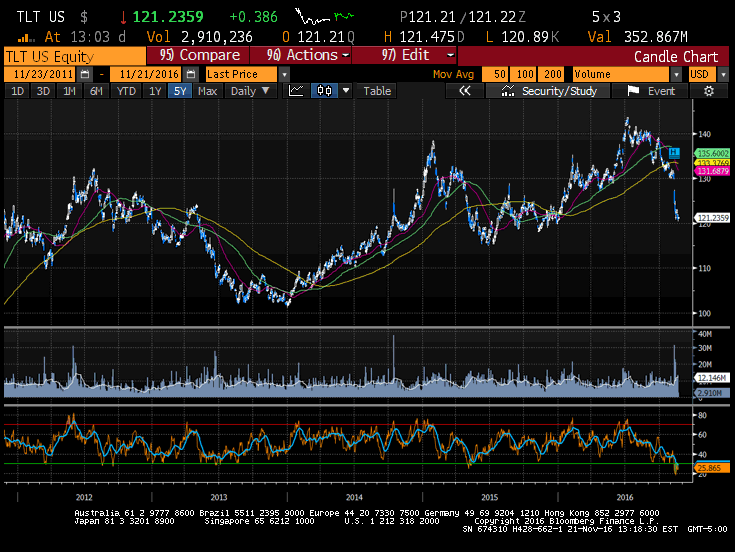This screenshot has height=552, width=735.
Task: Select the YTD time range
Action: pos(126,91)
